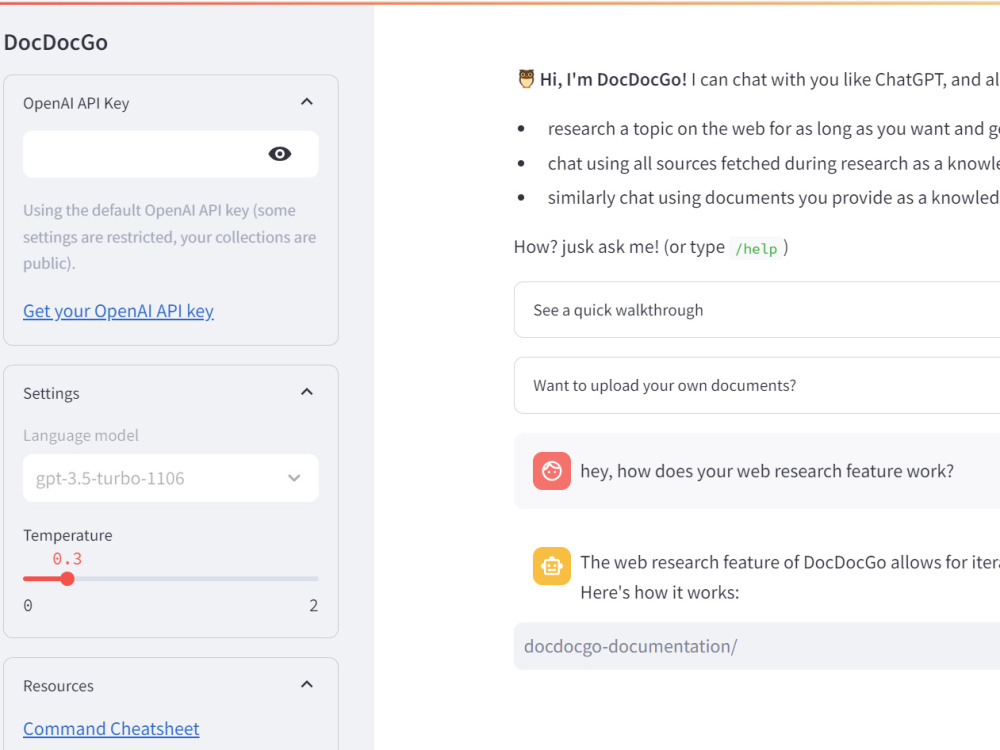Click the docdocgo-documentation/ collection box
Image resolution: width=1000 pixels, height=750 pixels.
(756, 646)
